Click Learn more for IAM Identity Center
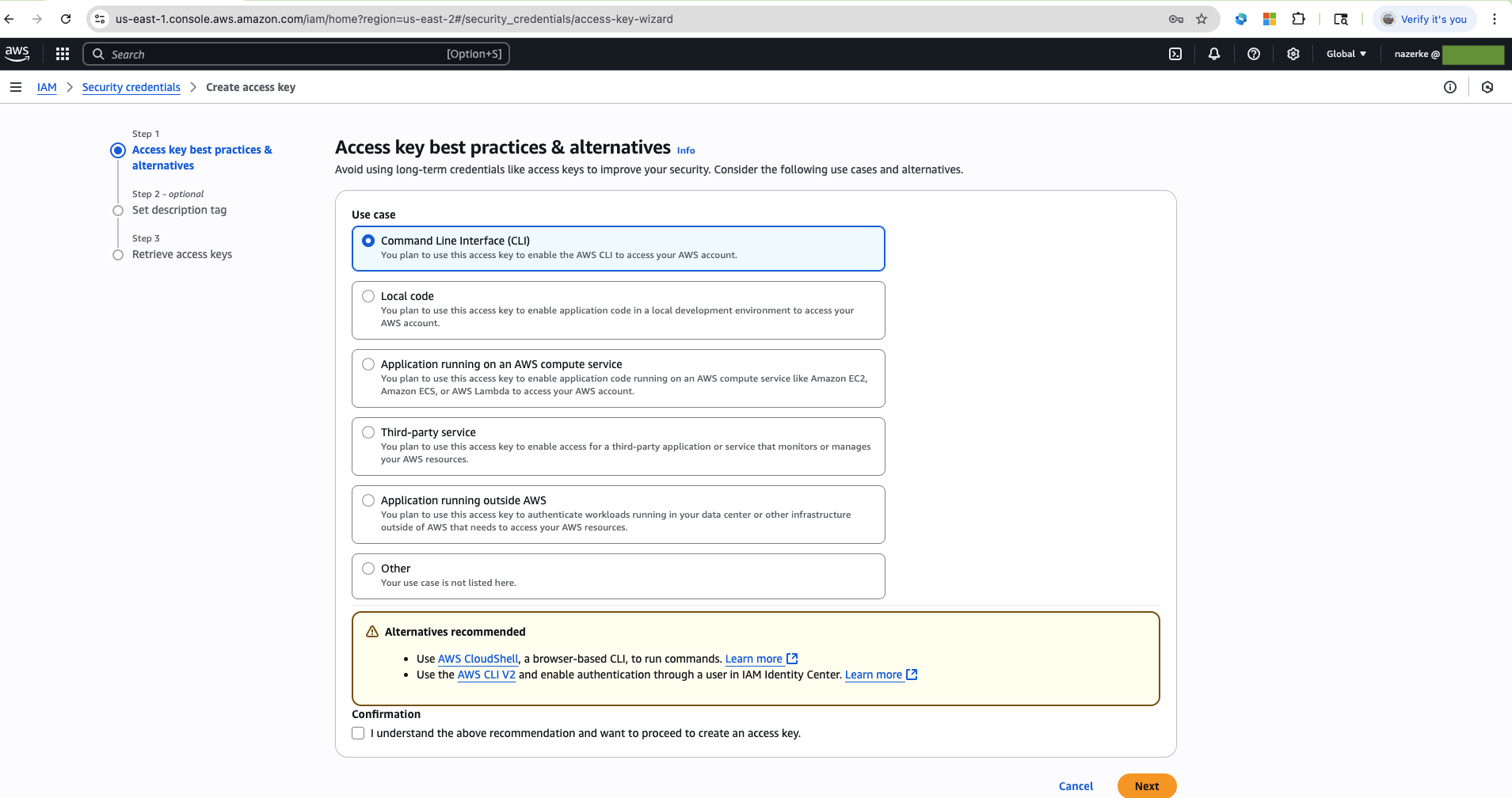 click(874, 674)
